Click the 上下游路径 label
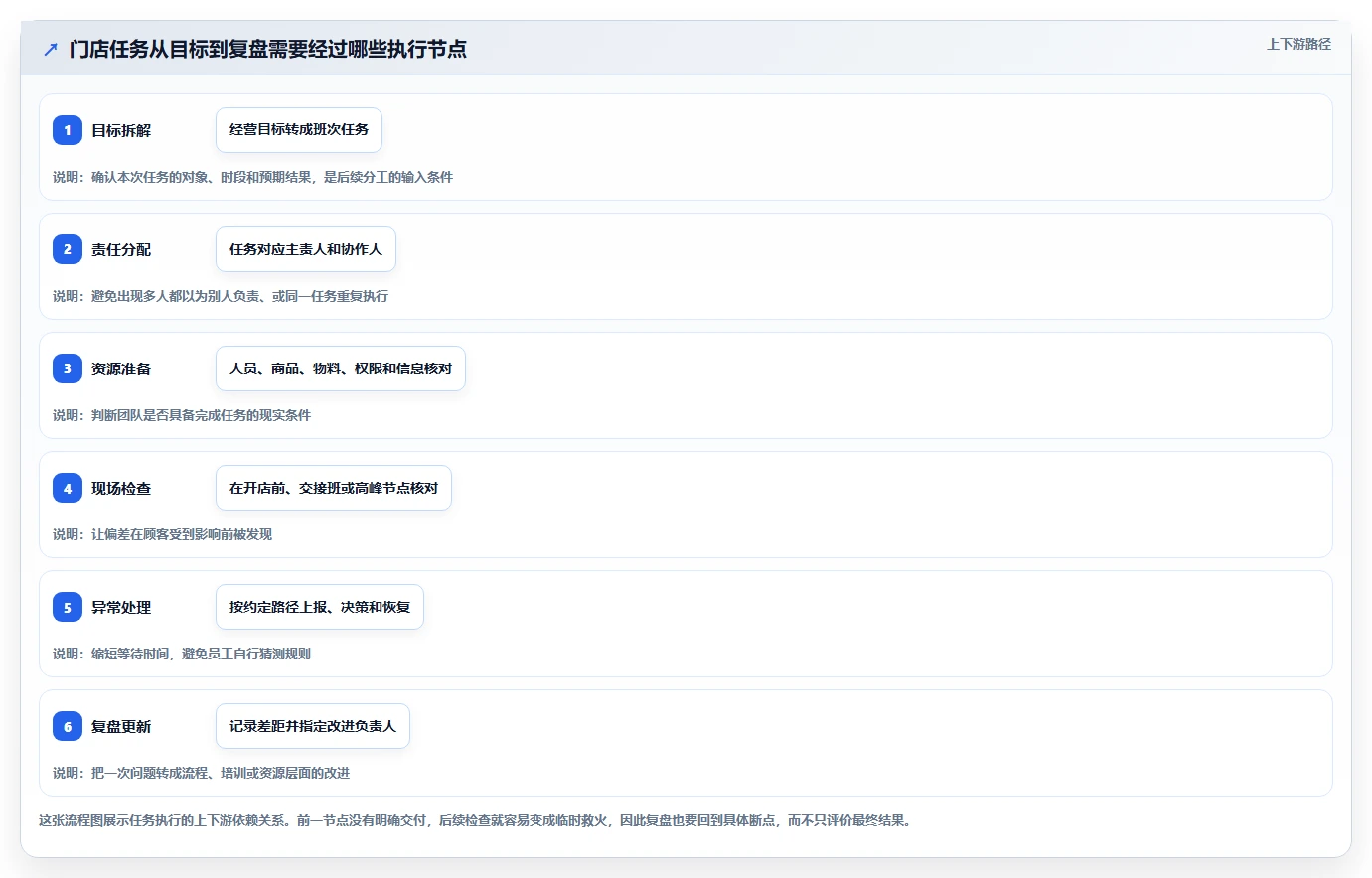This screenshot has height=878, width=1372. point(1298,44)
